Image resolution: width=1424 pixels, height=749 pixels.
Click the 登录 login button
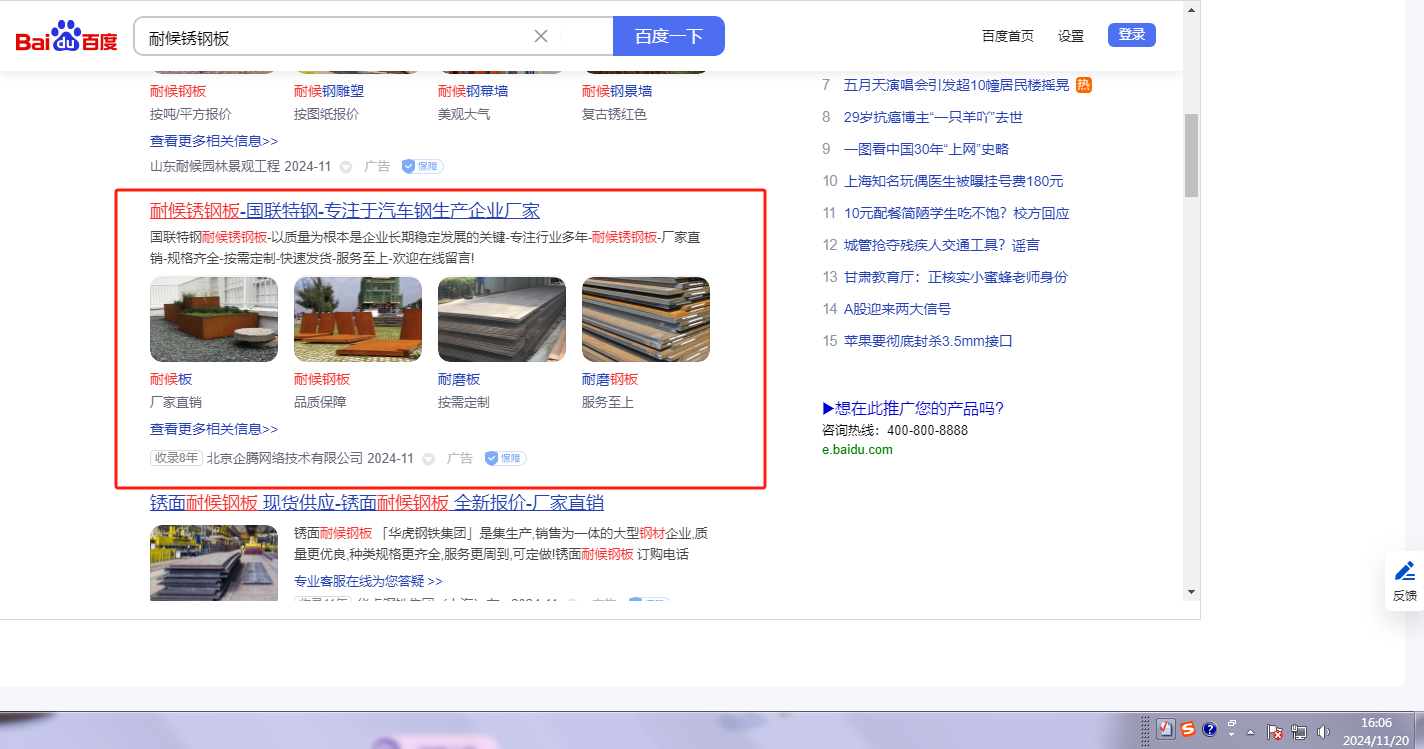click(x=1132, y=35)
